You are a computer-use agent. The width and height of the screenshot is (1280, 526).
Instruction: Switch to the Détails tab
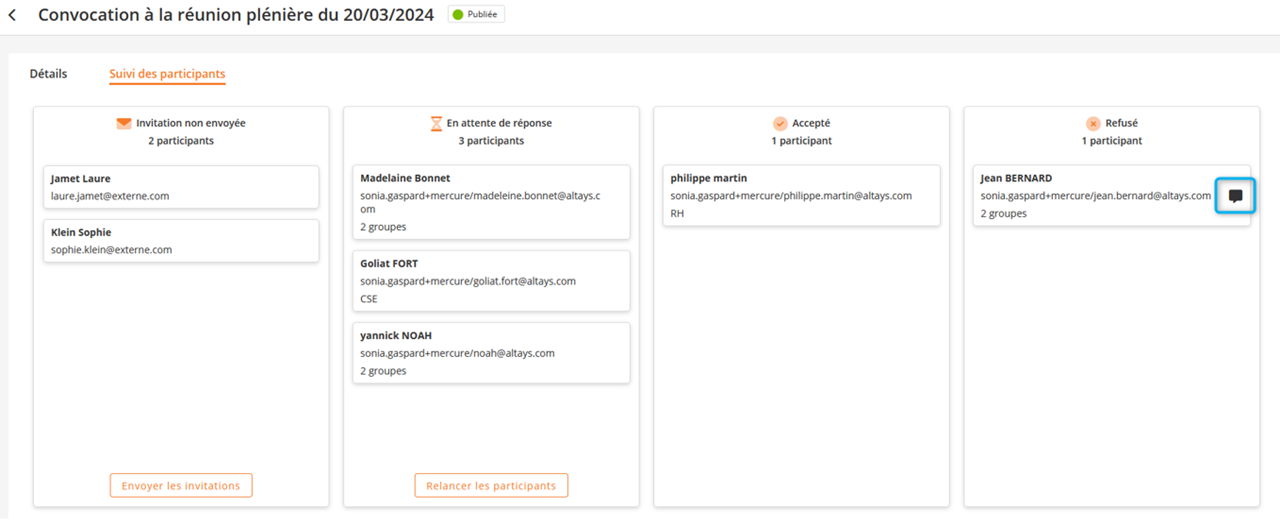tap(48, 74)
